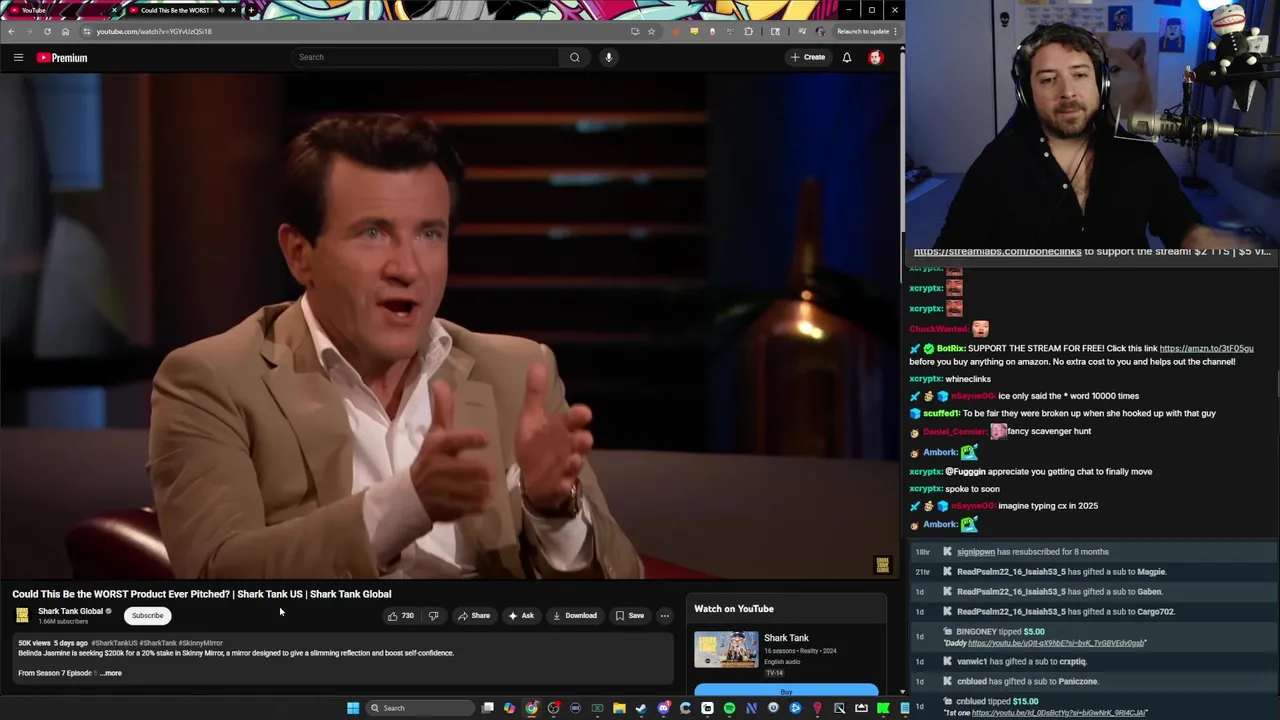Viewport: 1280px width, 720px height.
Task: Click the 'Watch on YouTube' heading
Action: [734, 609]
